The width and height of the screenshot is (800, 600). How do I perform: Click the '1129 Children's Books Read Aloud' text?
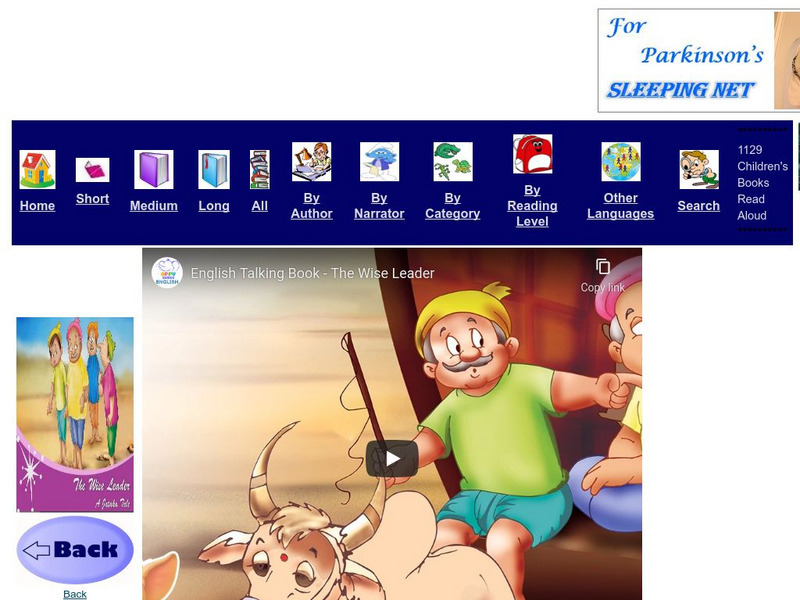(762, 183)
